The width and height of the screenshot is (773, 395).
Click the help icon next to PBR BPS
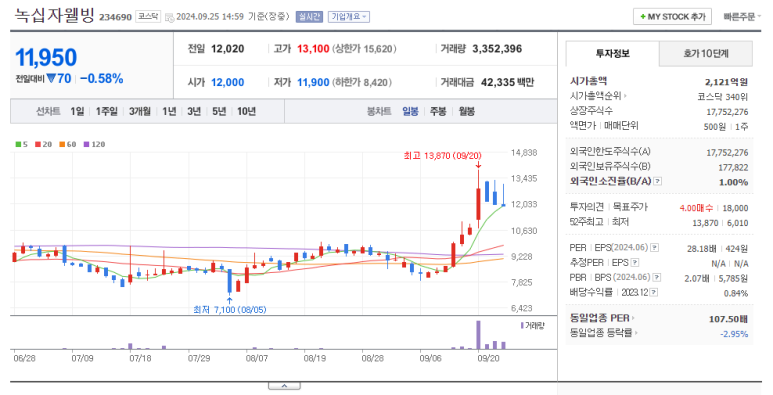657,278
